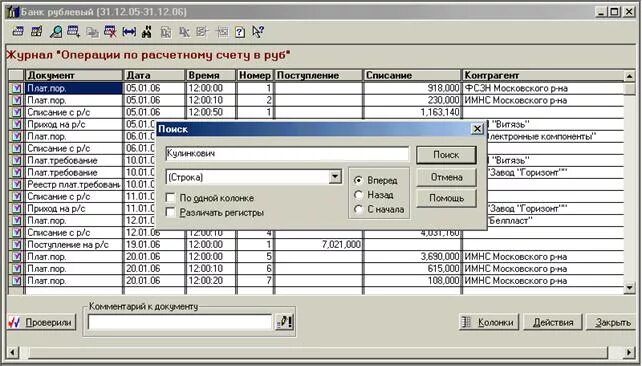Select the Назад radio button
The image size is (642, 366).
358,195
